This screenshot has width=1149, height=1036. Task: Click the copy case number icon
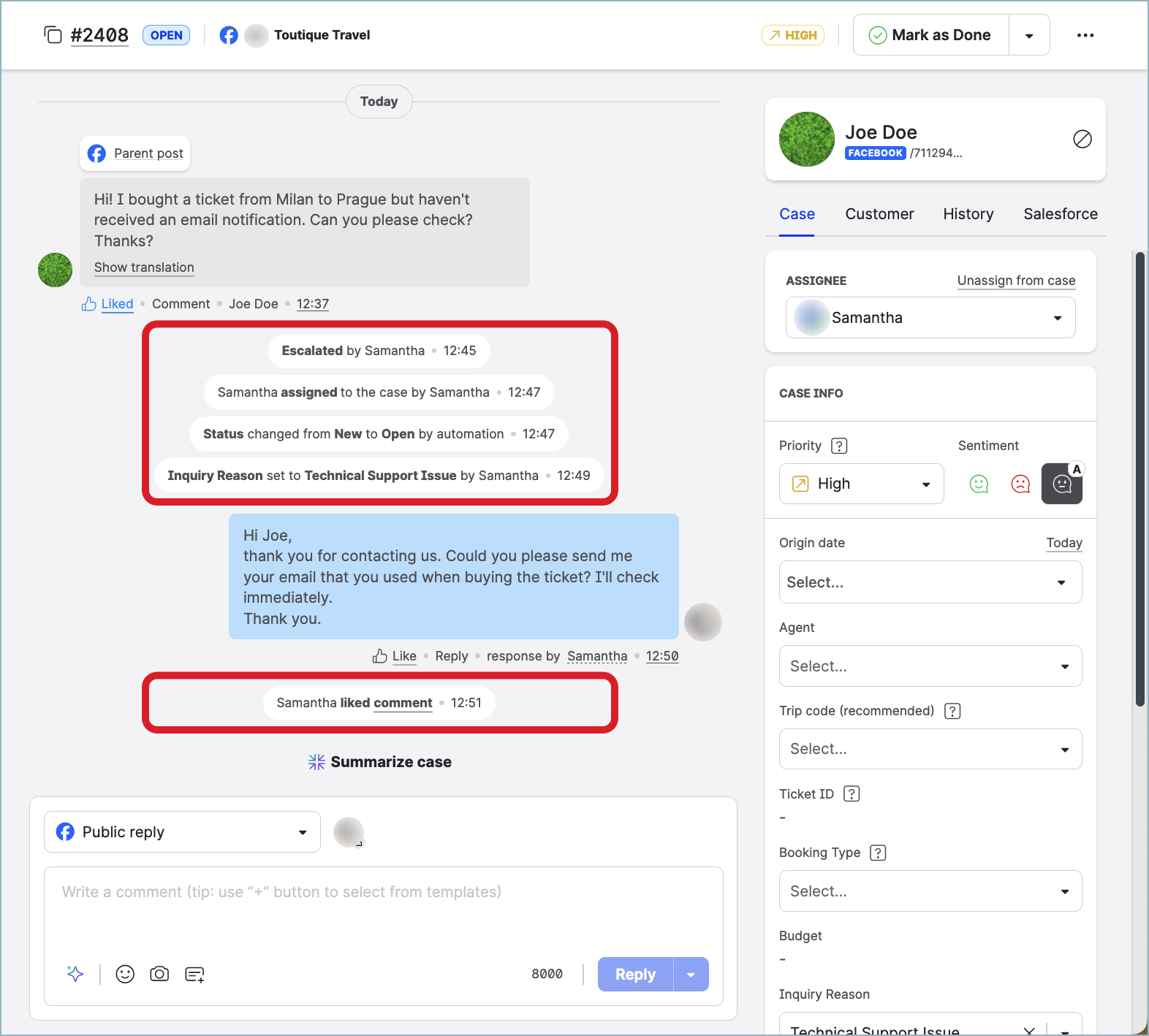53,35
